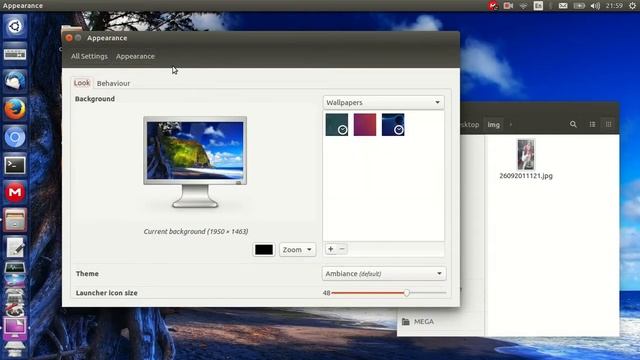Viewport: 640px width, 360px height.
Task: Open the network wifi indicator
Action: pos(523,6)
